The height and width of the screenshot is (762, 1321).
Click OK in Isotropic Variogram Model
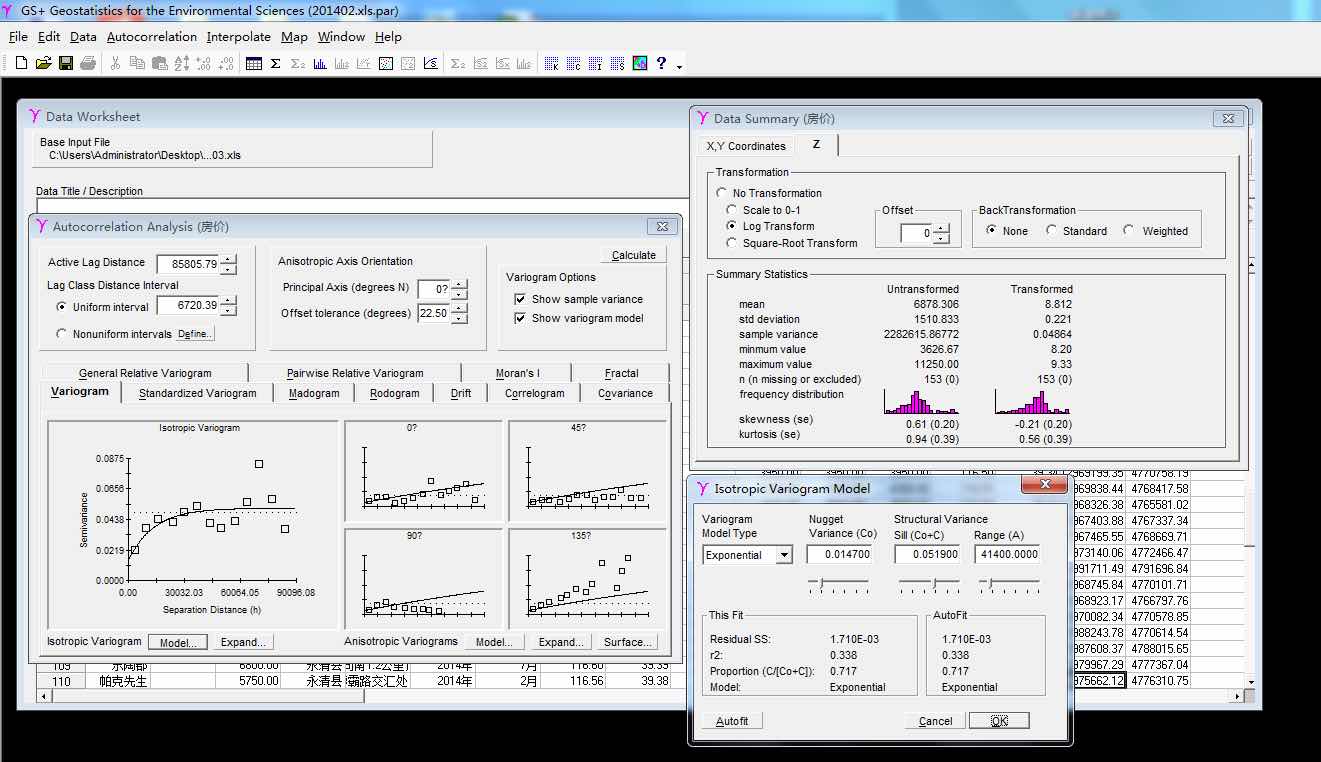tap(998, 721)
